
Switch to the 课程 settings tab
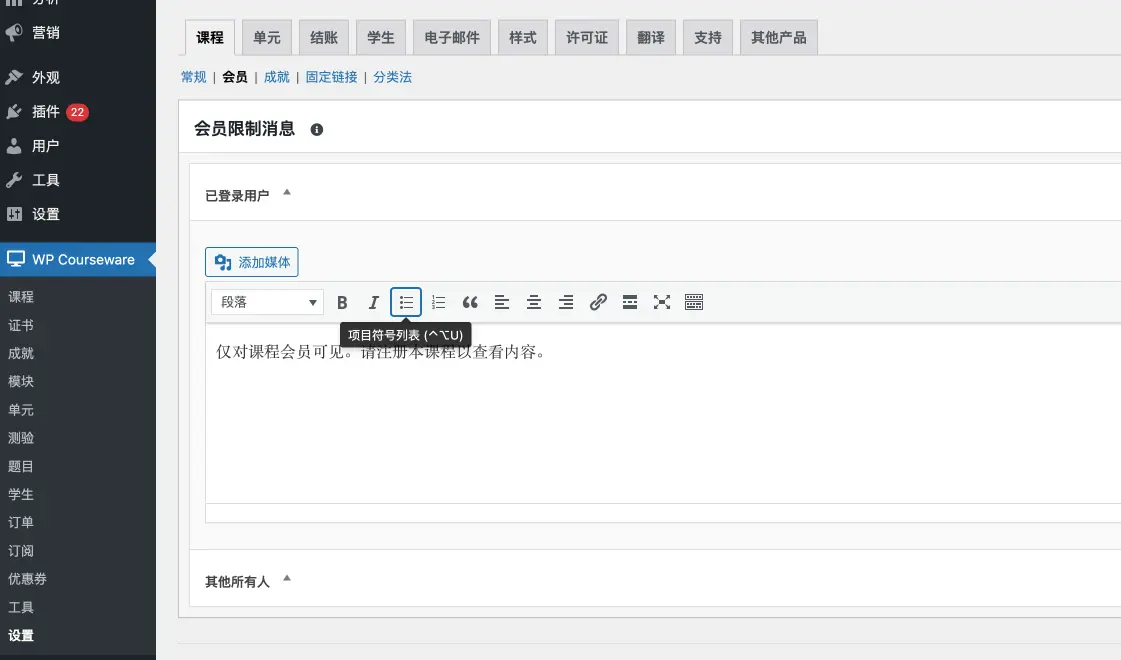pos(209,38)
